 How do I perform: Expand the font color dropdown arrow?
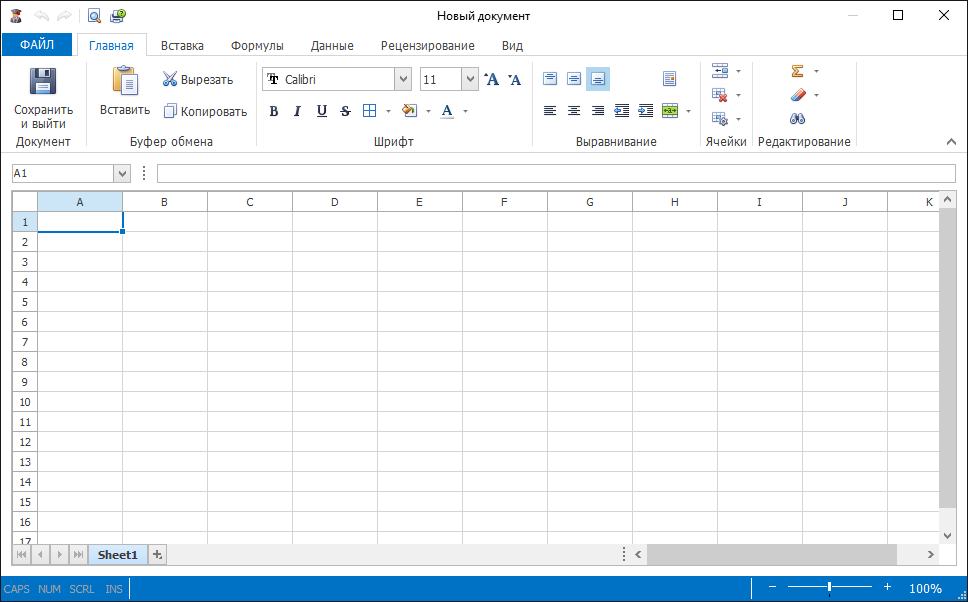tap(465, 111)
